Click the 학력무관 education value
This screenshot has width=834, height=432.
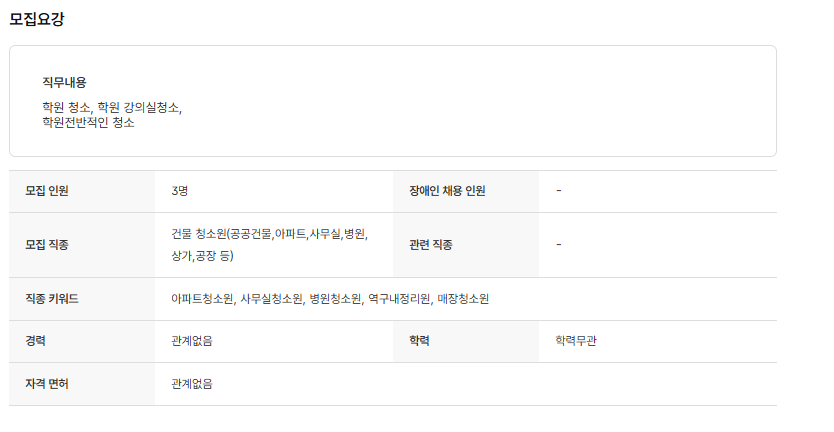pyautogui.click(x=577, y=341)
